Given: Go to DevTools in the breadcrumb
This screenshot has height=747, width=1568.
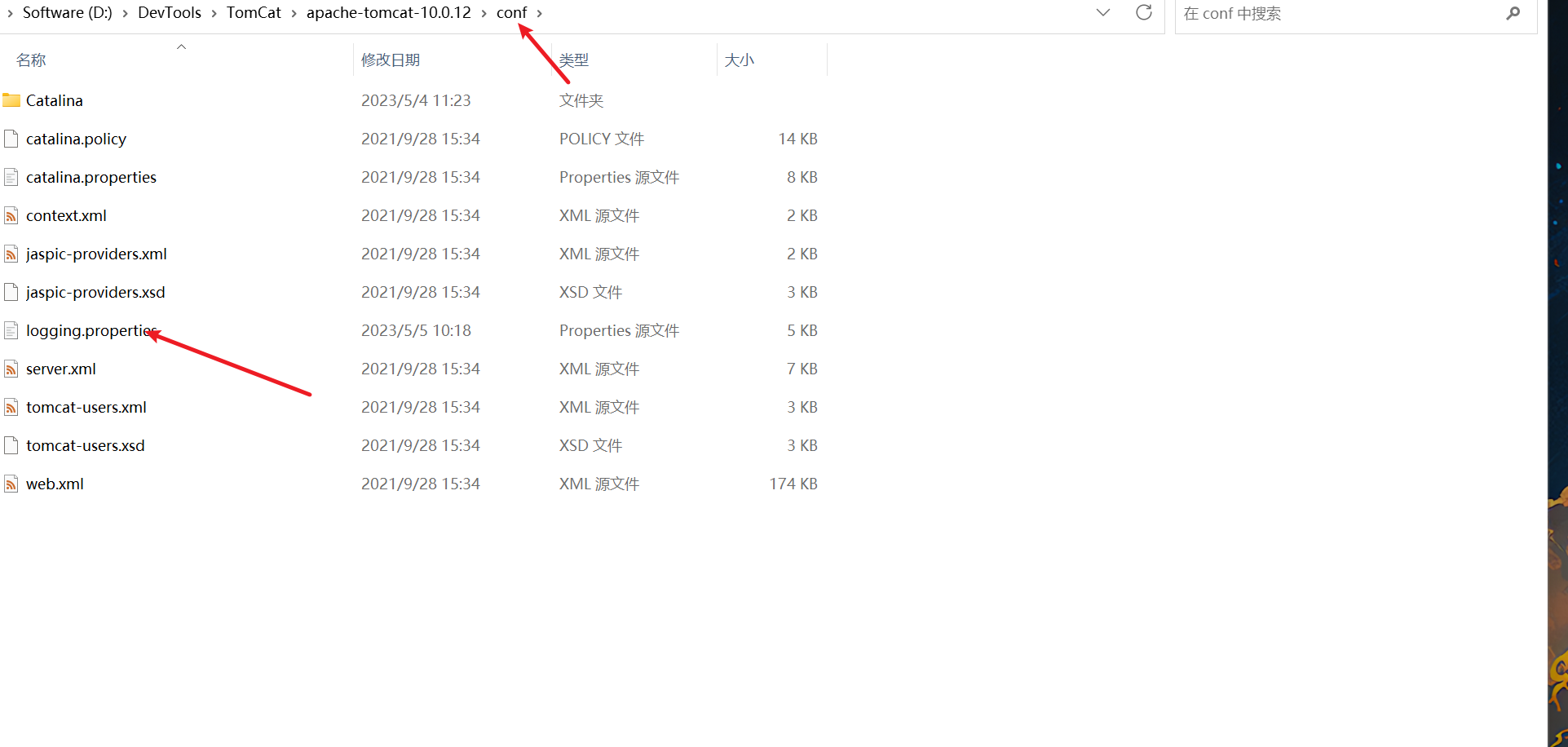Looking at the screenshot, I should tap(170, 12).
